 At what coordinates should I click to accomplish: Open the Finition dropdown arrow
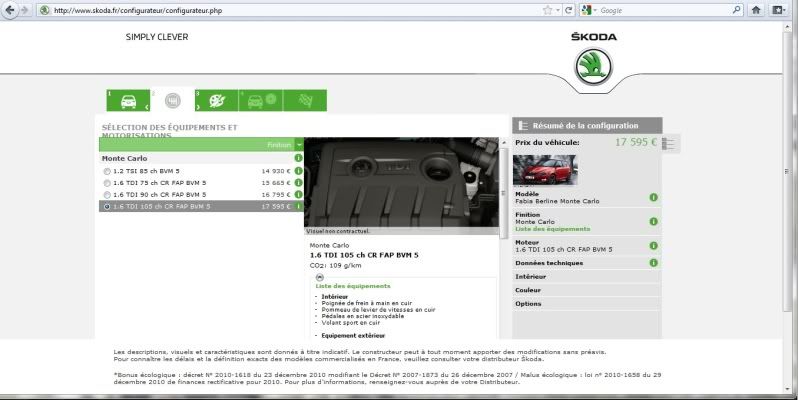[x=298, y=145]
